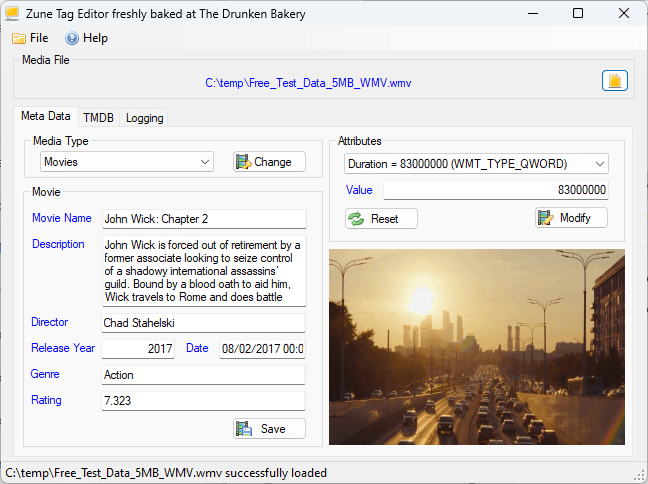Click the Description label

pos(58,244)
